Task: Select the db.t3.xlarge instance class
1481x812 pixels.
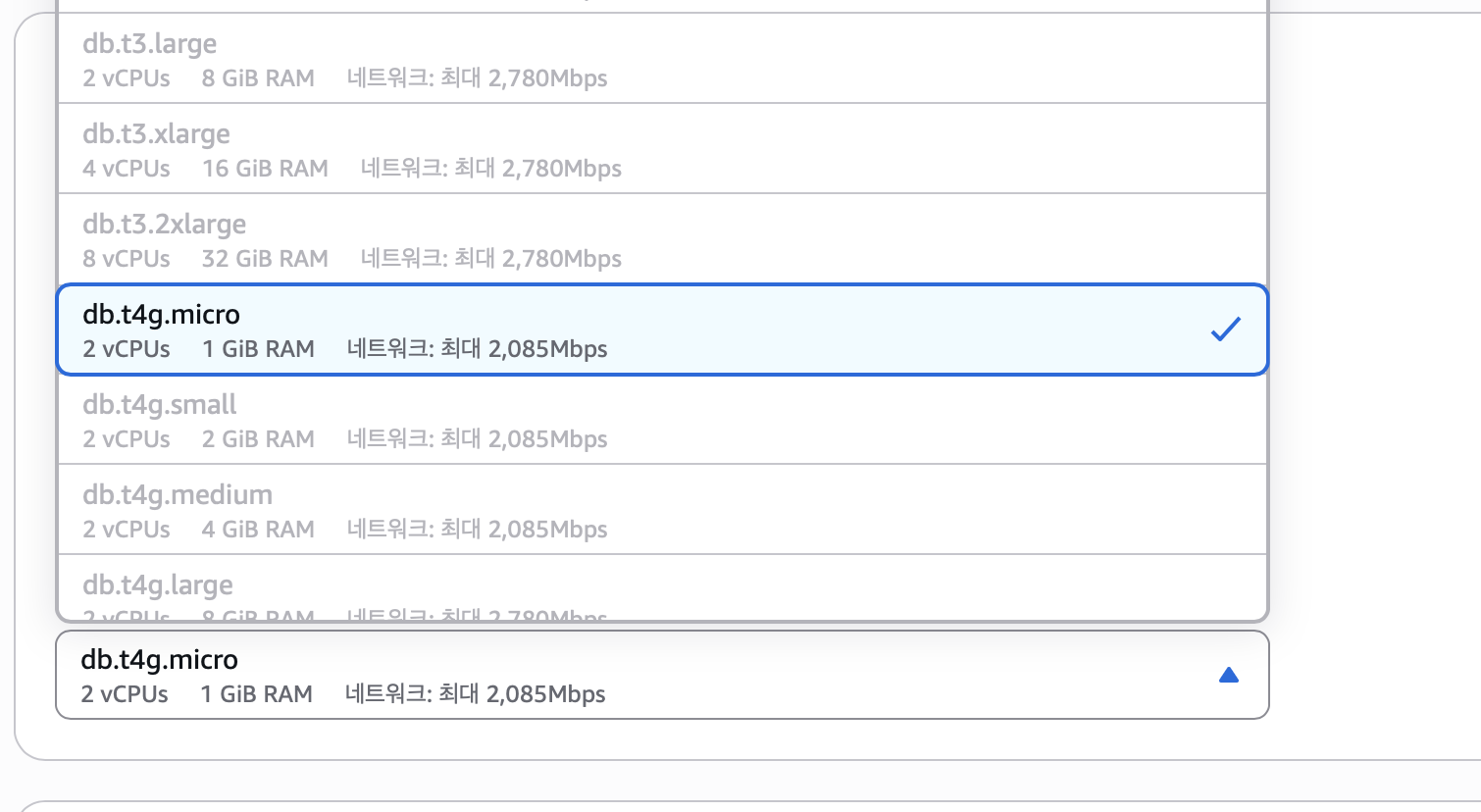Action: point(662,149)
